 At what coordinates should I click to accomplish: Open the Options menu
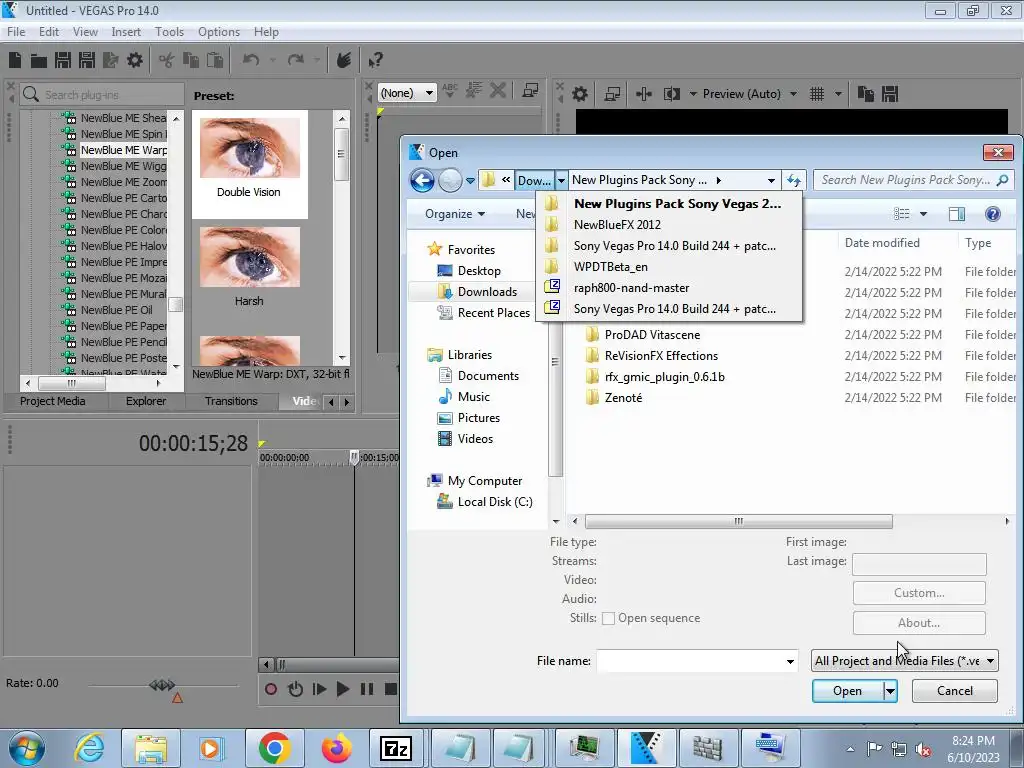click(x=219, y=32)
